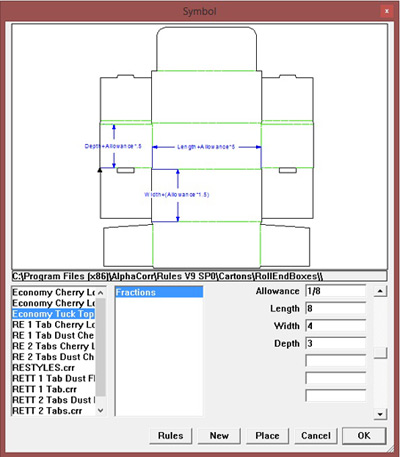
Task: Click parameter scrollbar up arrow
Action: click(x=380, y=291)
